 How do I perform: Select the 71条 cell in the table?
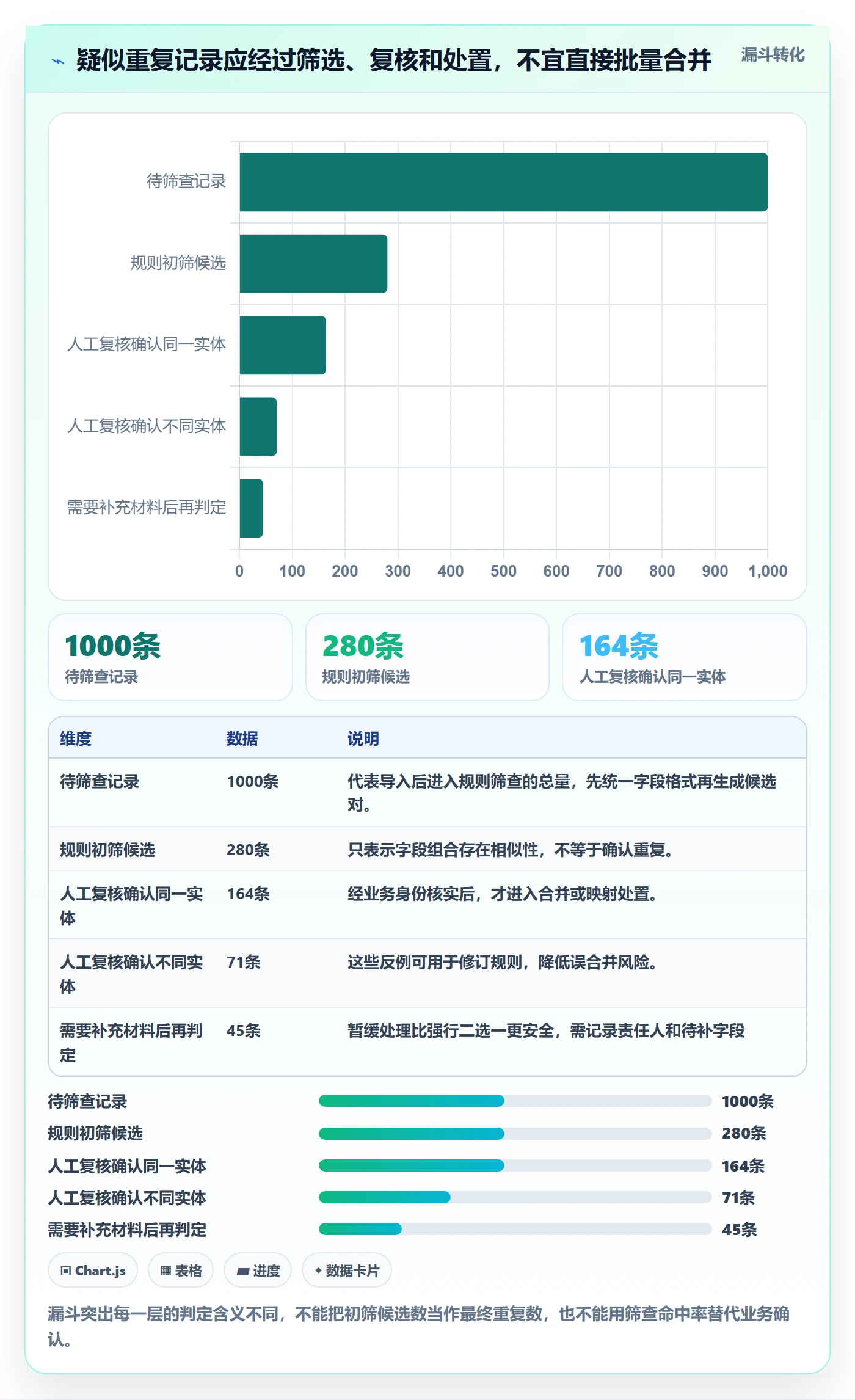(244, 962)
